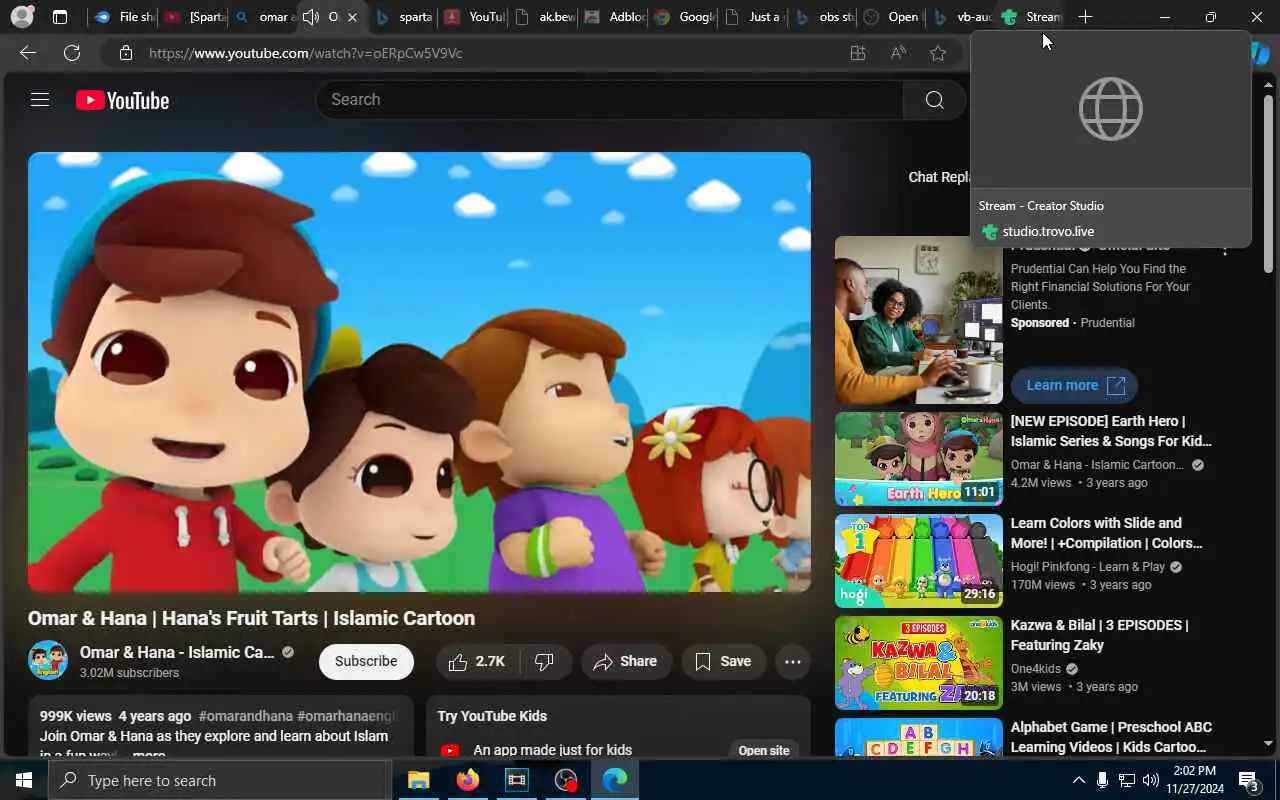Image resolution: width=1280 pixels, height=800 pixels.
Task: Open the browser profile avatar
Action: [x=21, y=17]
